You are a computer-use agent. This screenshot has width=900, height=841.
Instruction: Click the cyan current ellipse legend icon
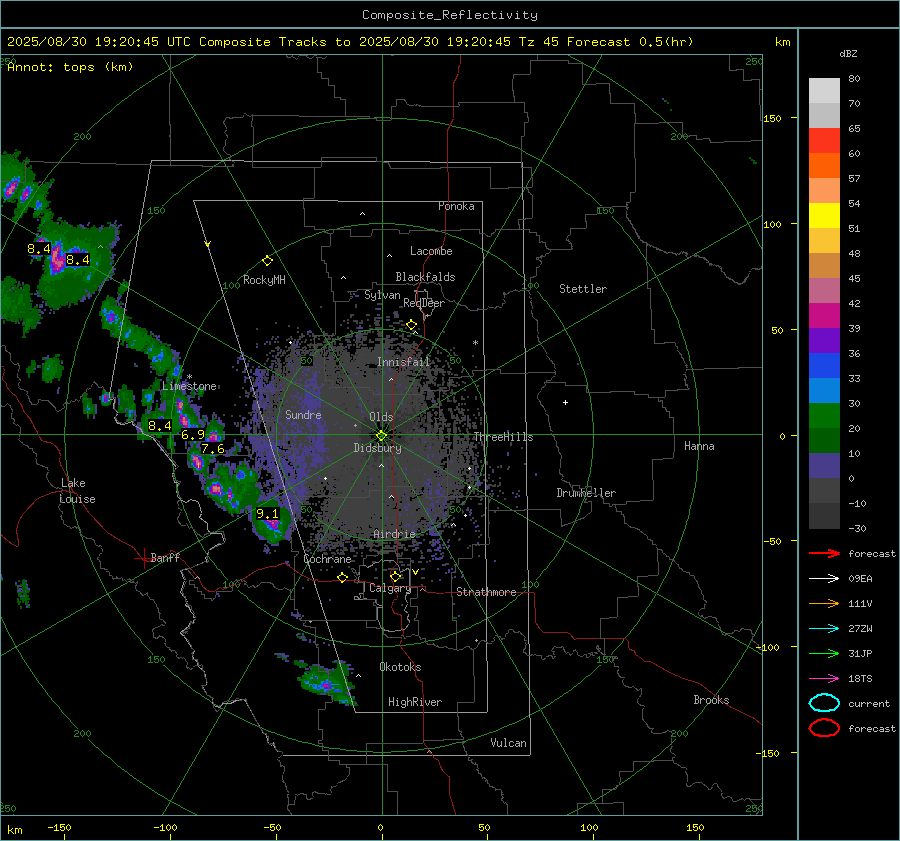[824, 703]
